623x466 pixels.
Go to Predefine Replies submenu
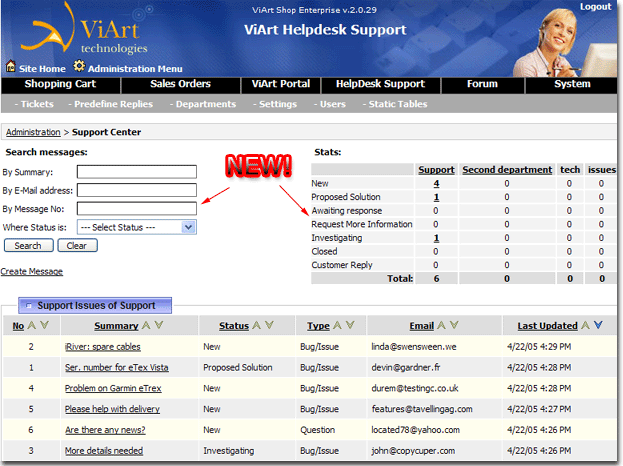coord(110,104)
